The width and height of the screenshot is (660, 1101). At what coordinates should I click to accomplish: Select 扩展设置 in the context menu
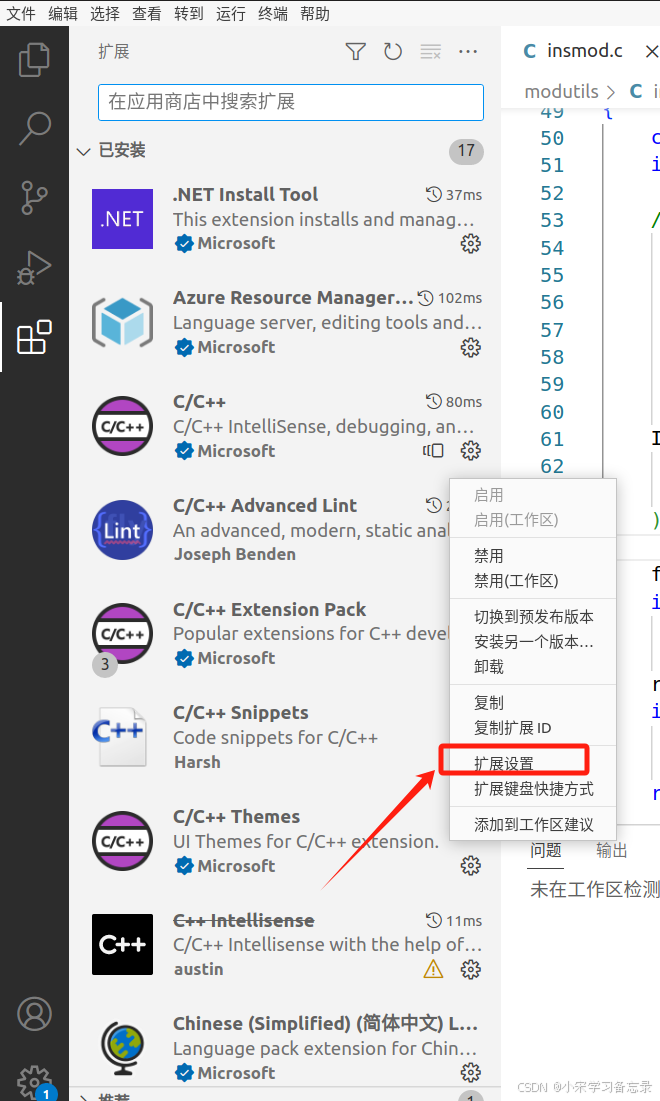tap(533, 763)
